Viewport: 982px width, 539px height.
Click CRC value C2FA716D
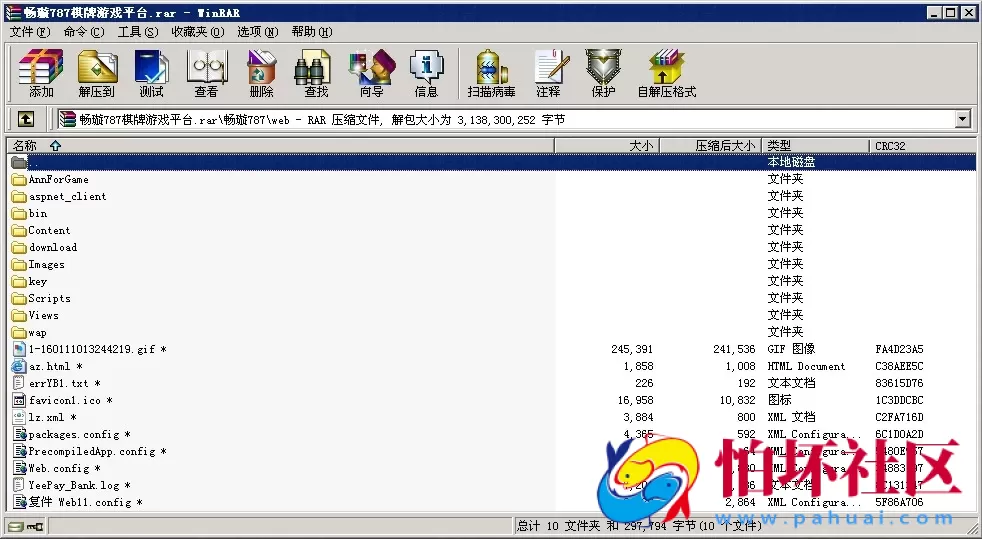(x=899, y=417)
